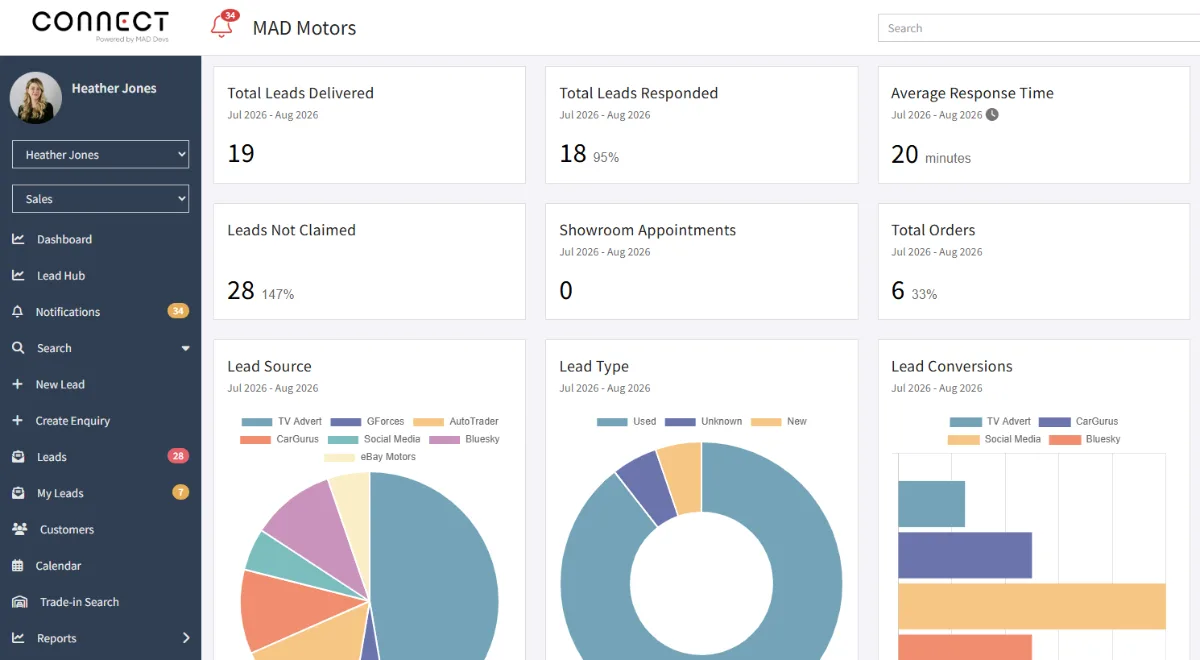
Task: Click the Total Orders card
Action: point(1034,262)
